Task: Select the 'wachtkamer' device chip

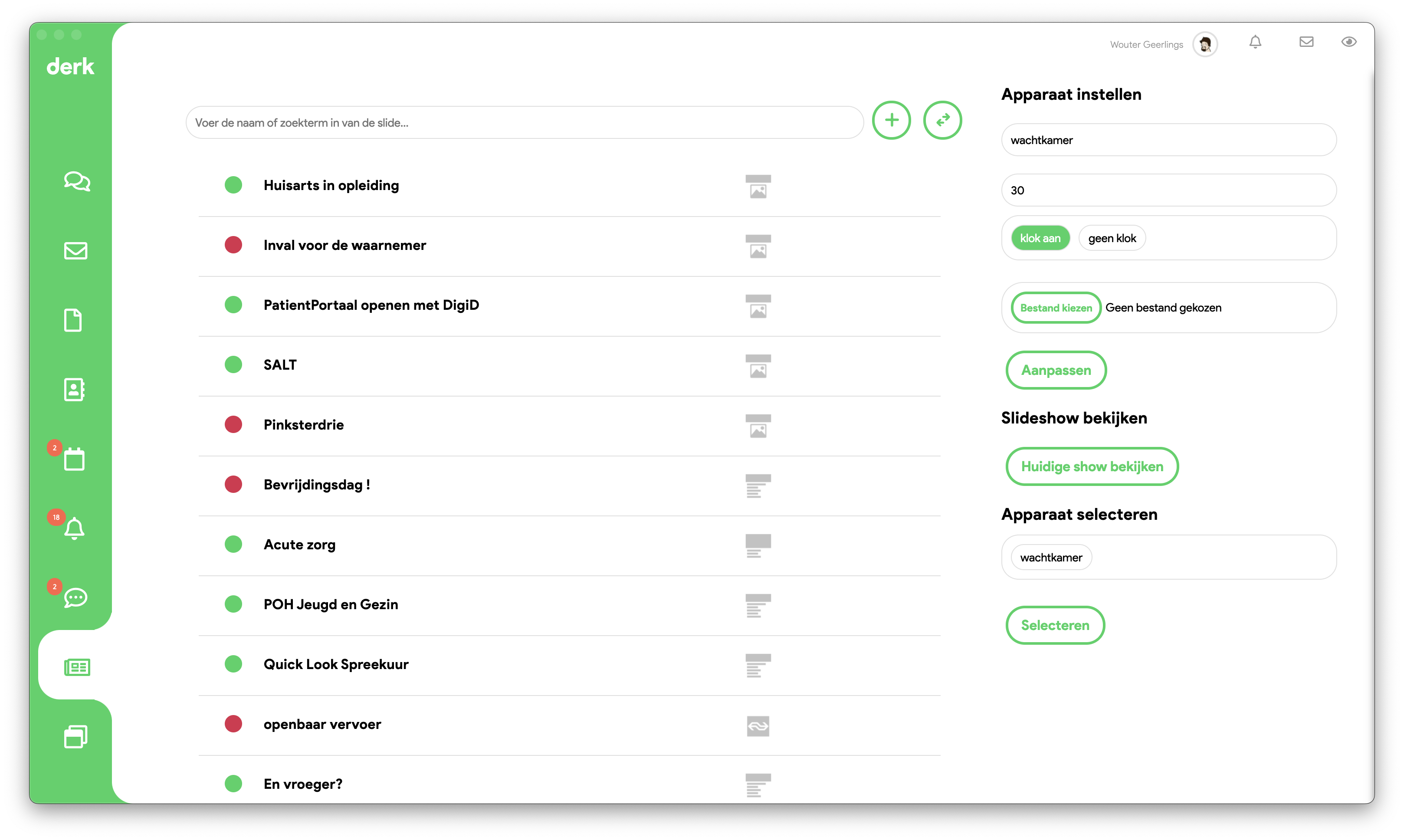Action: (1051, 558)
